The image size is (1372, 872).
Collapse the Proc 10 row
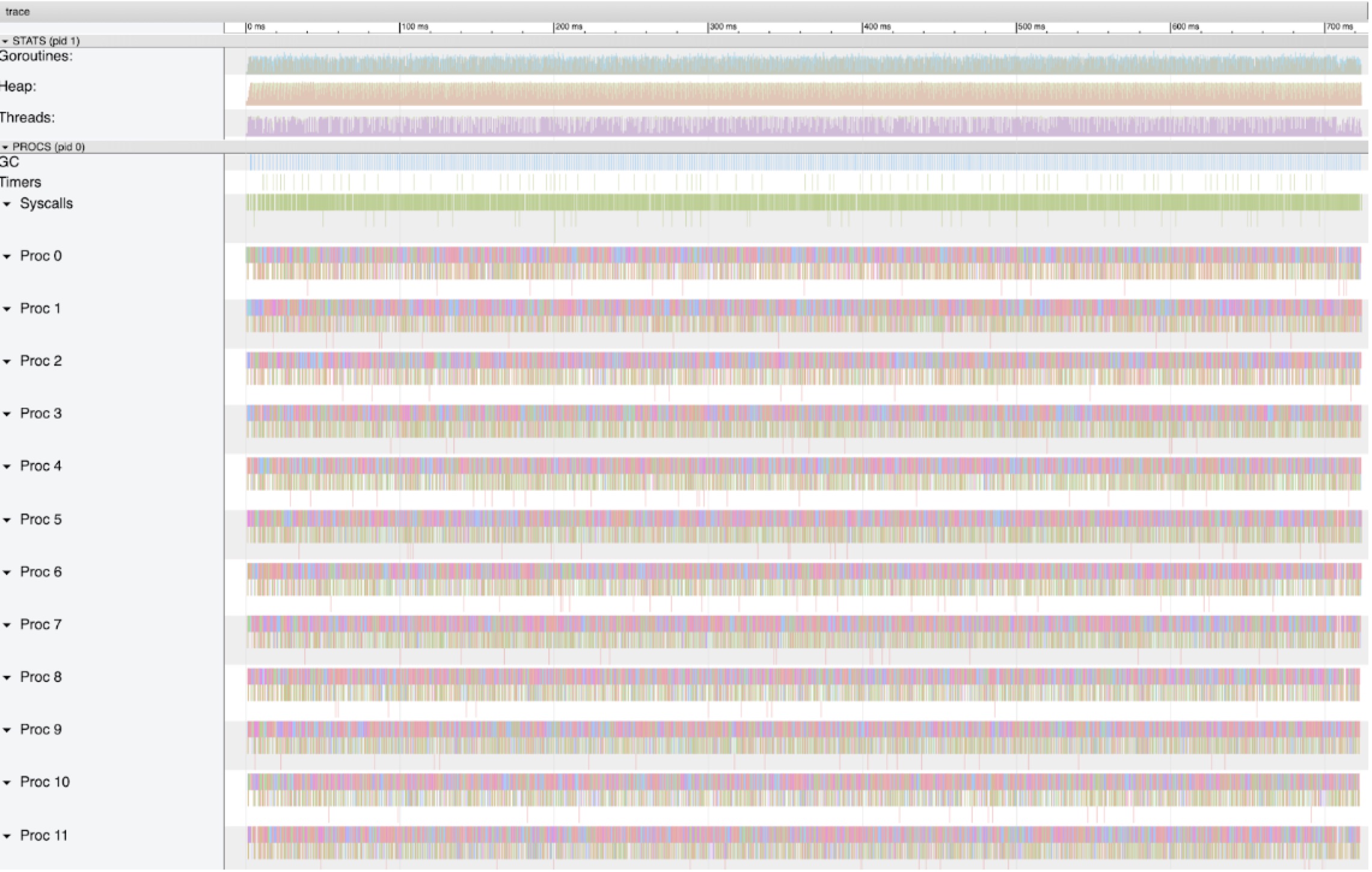coord(7,782)
